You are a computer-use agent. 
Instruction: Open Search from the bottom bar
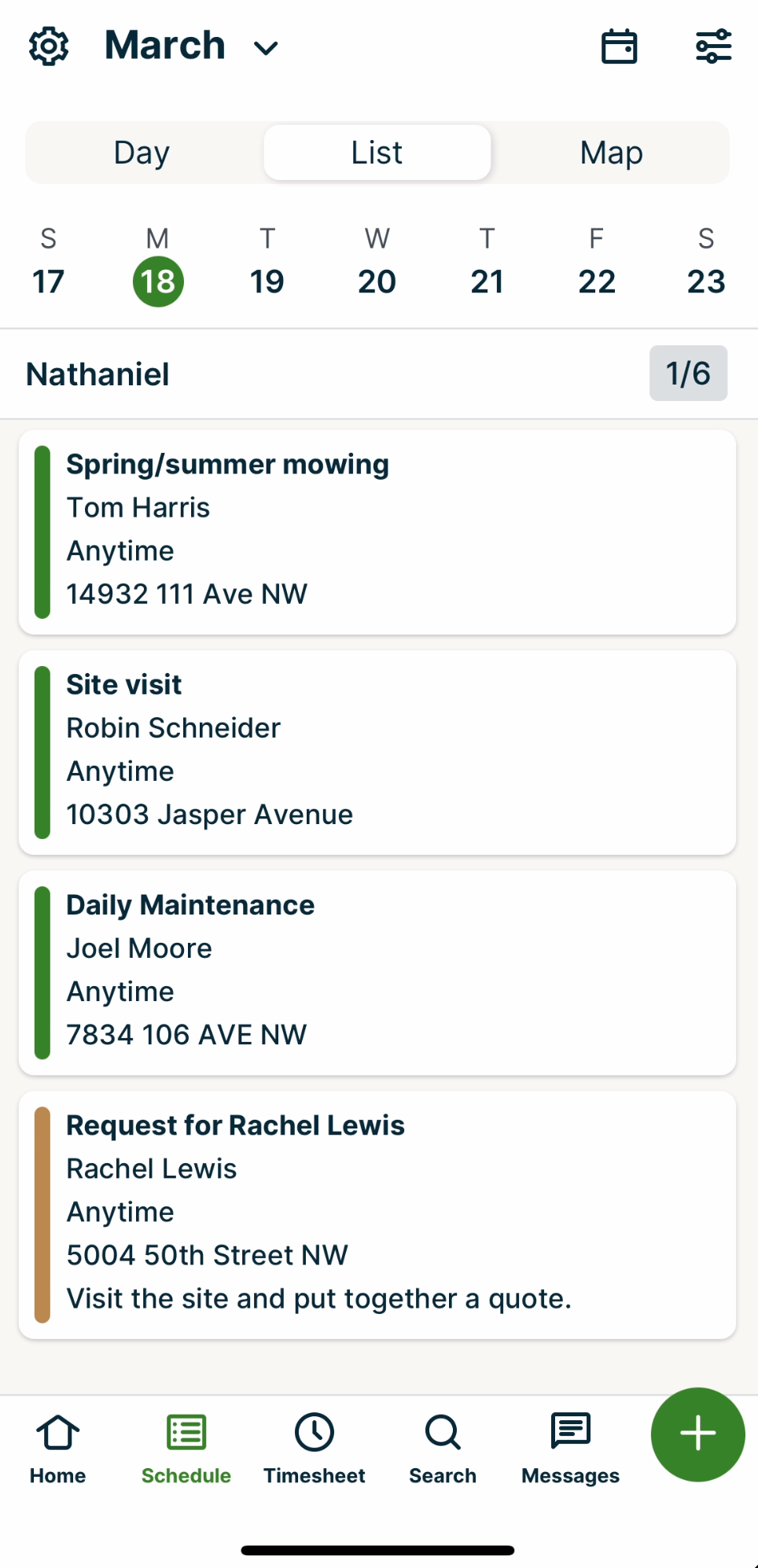pyautogui.click(x=442, y=1447)
